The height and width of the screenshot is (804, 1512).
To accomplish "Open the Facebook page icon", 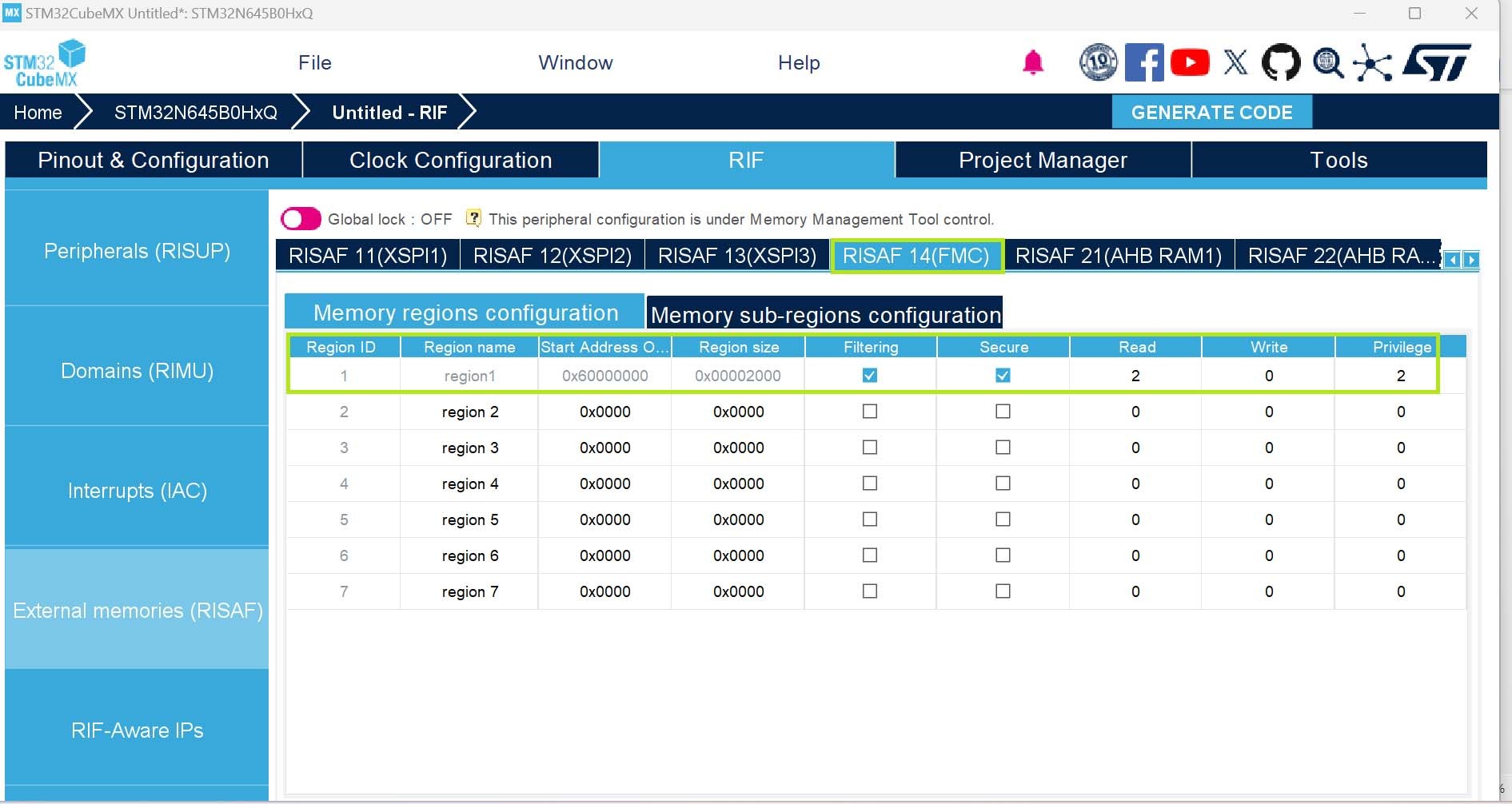I will [1144, 62].
